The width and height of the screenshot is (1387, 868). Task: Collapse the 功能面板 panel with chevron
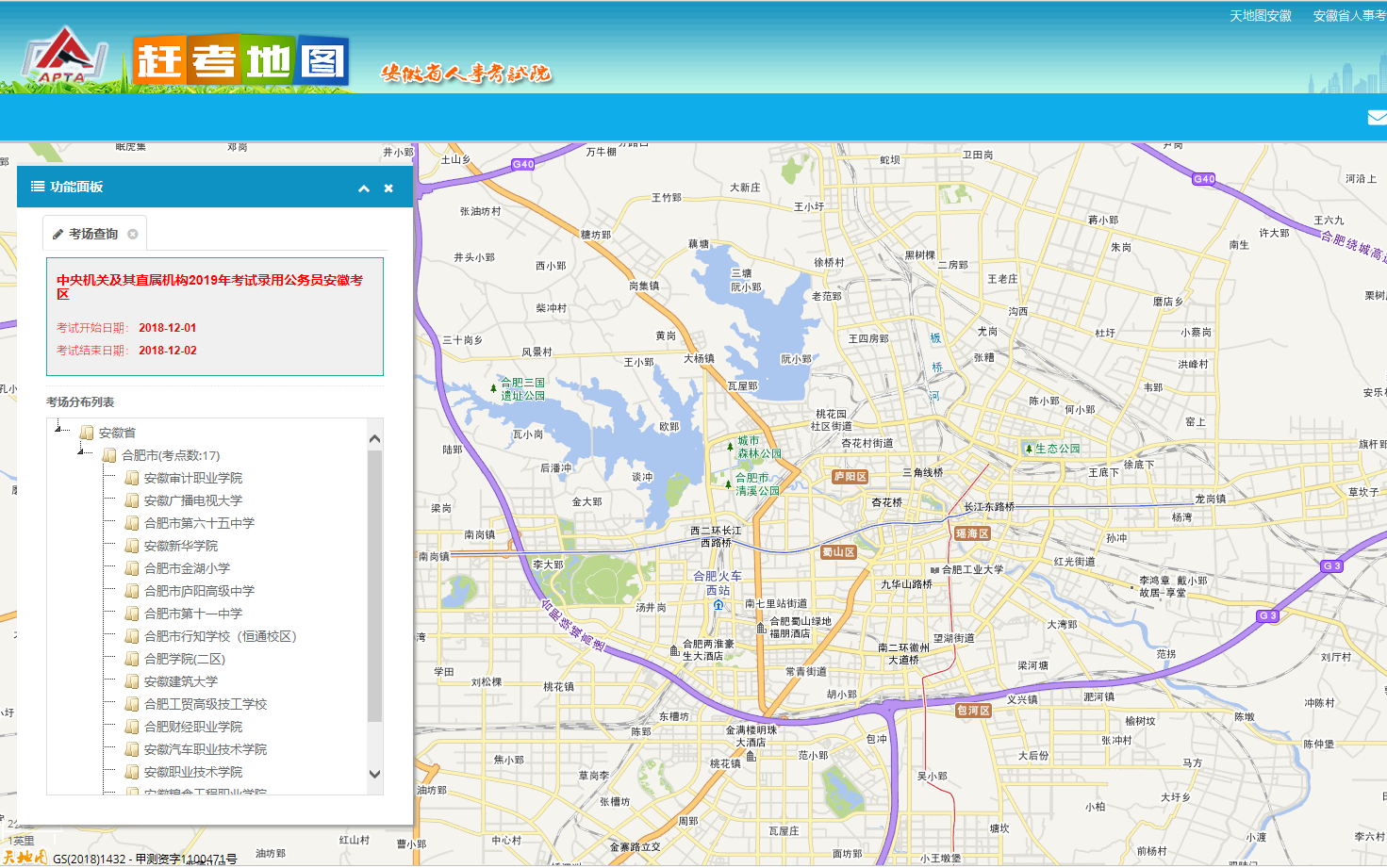pos(364,188)
